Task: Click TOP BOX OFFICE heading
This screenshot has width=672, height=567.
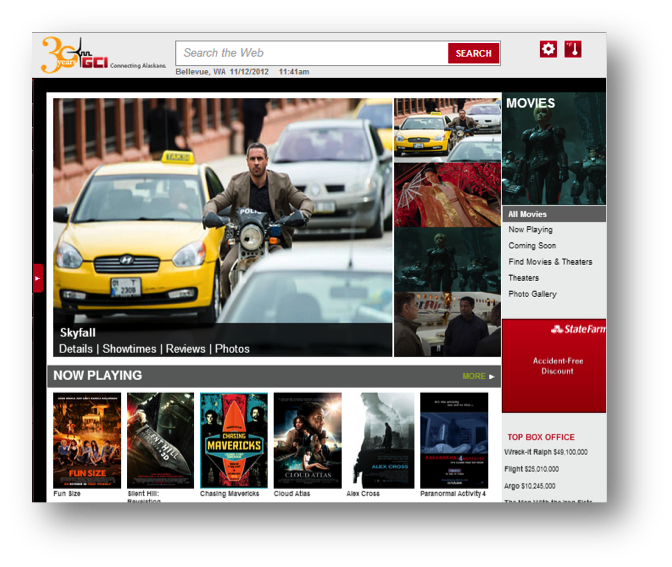Action: click(541, 437)
